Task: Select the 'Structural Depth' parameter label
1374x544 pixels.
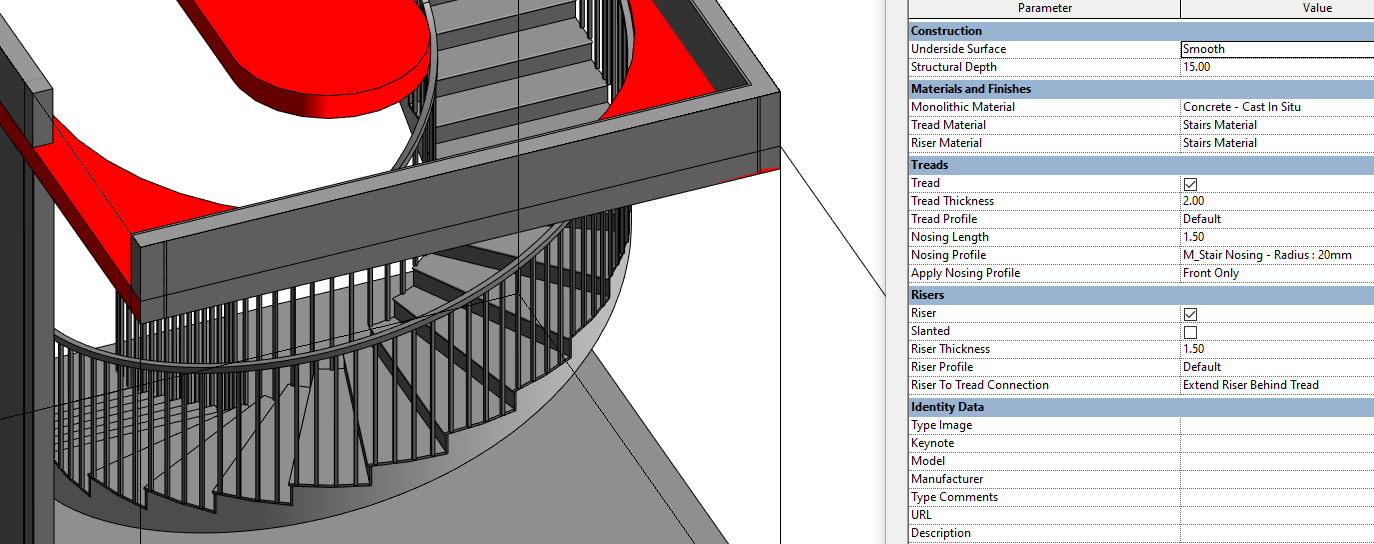Action: 953,67
